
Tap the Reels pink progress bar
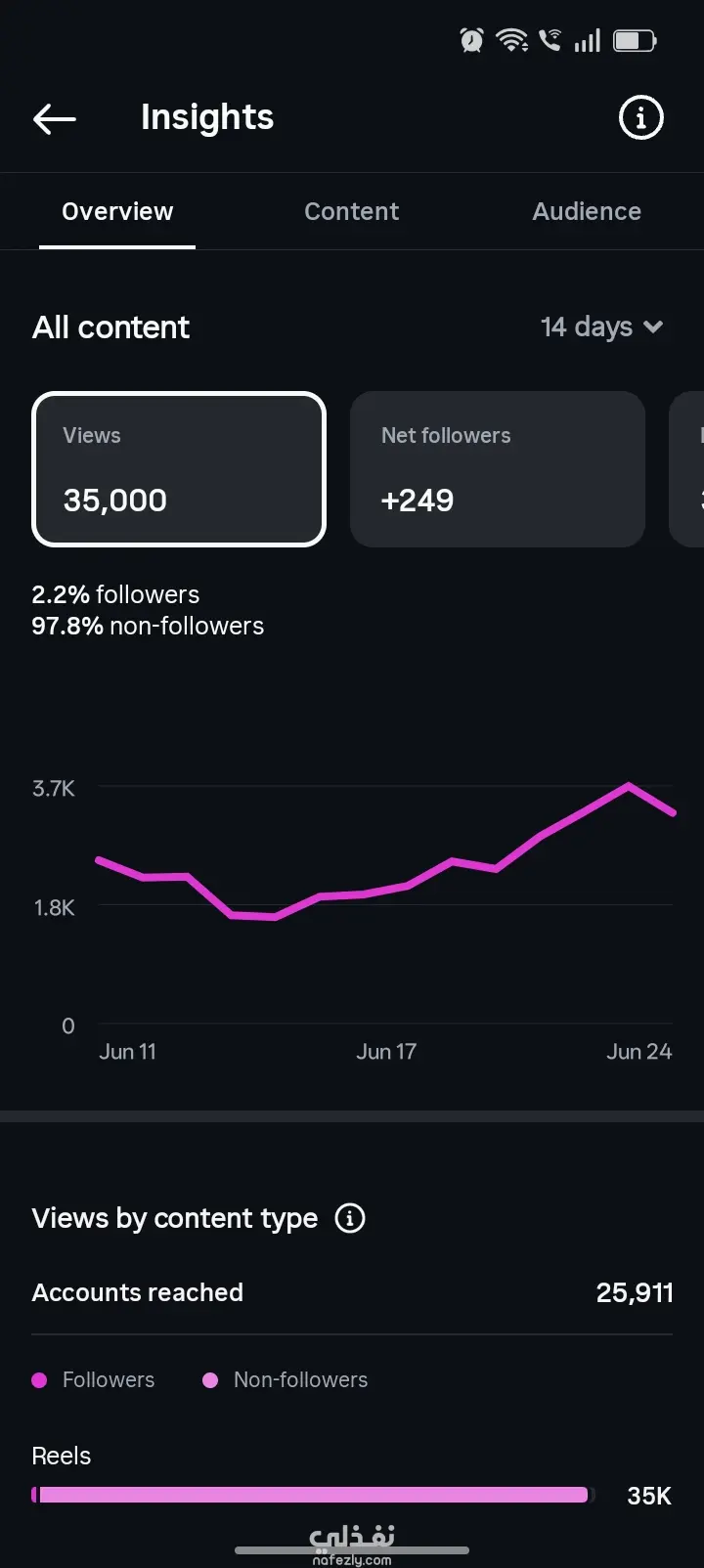coord(313,1495)
